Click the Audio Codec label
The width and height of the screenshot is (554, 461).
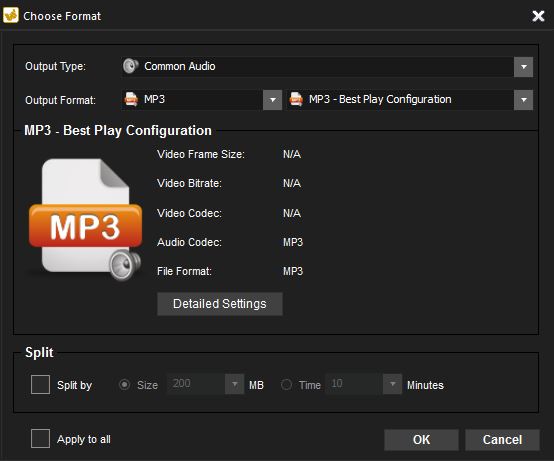pos(189,242)
